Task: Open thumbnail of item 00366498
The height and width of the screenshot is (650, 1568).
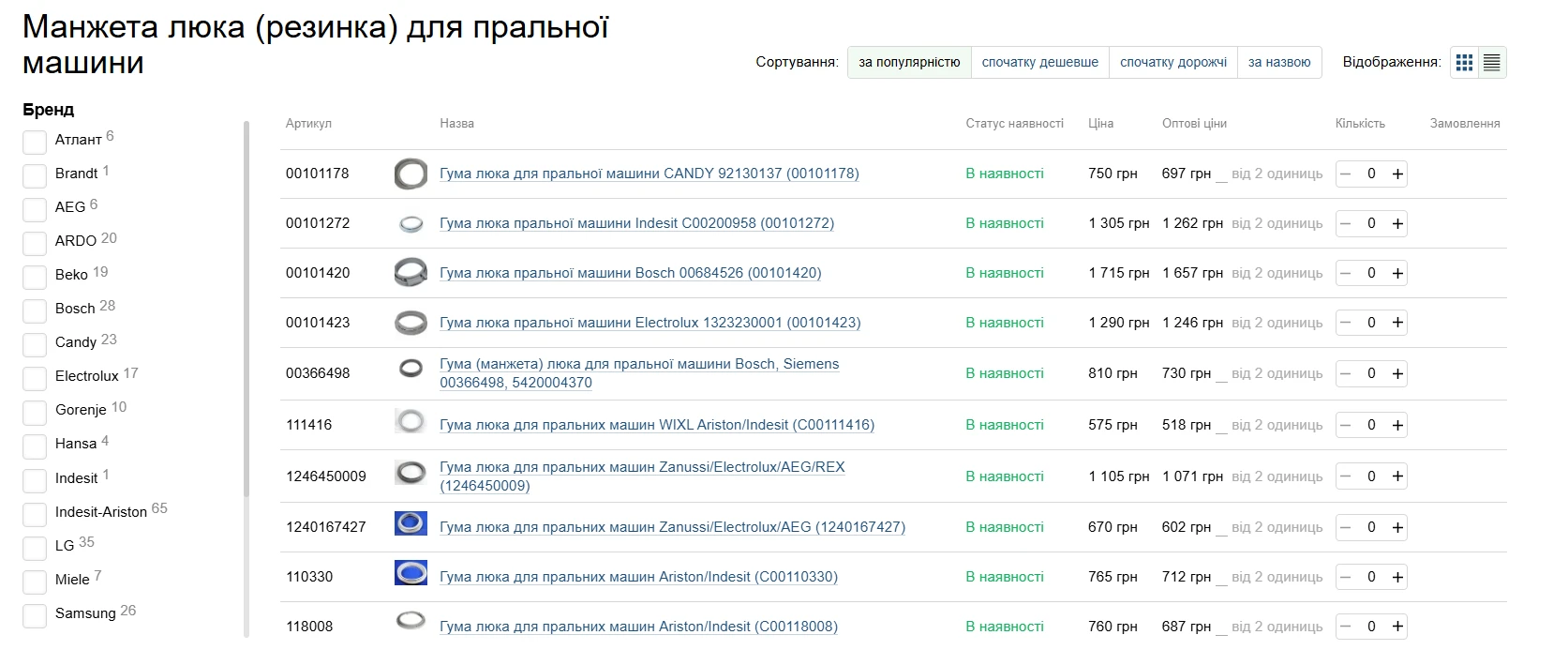Action: (x=411, y=369)
